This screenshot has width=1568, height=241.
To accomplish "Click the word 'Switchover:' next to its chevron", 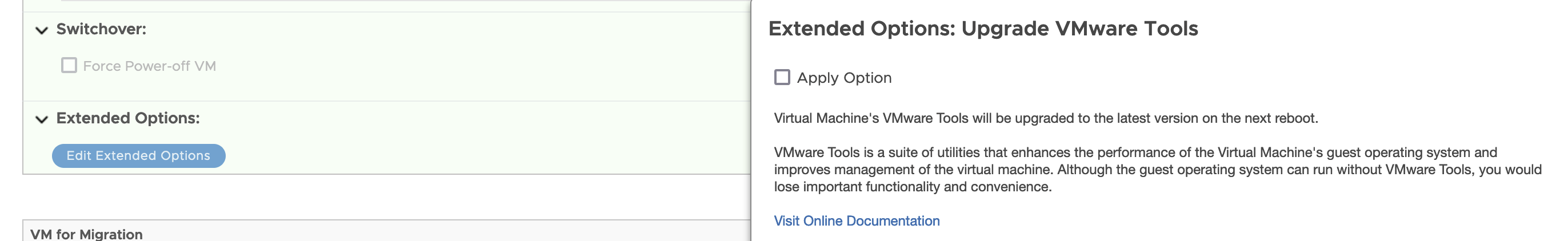I will (x=101, y=29).
